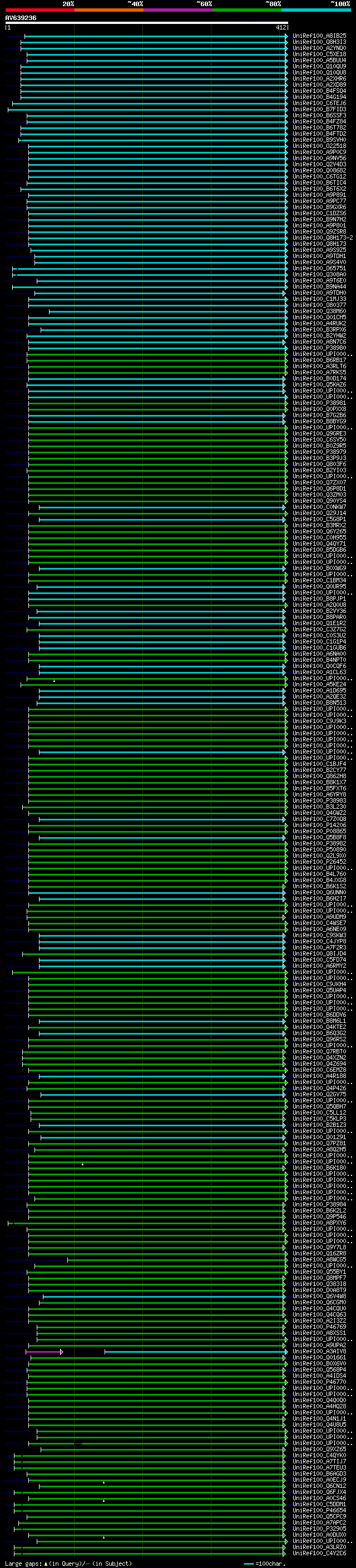Click the UniRef100_A3AIV8 label

(x=319, y=1351)
